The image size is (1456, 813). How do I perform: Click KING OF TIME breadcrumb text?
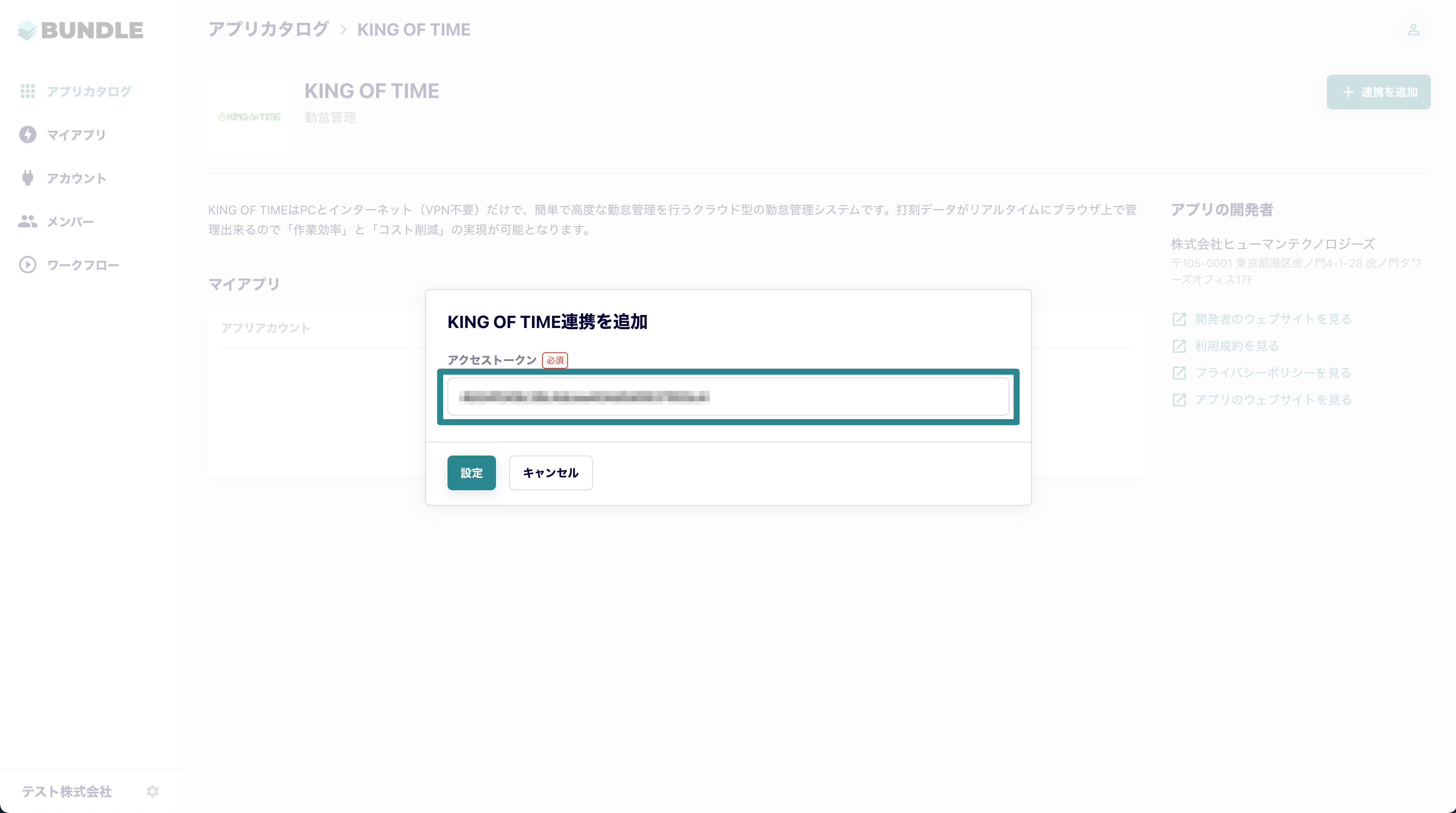pos(414,30)
